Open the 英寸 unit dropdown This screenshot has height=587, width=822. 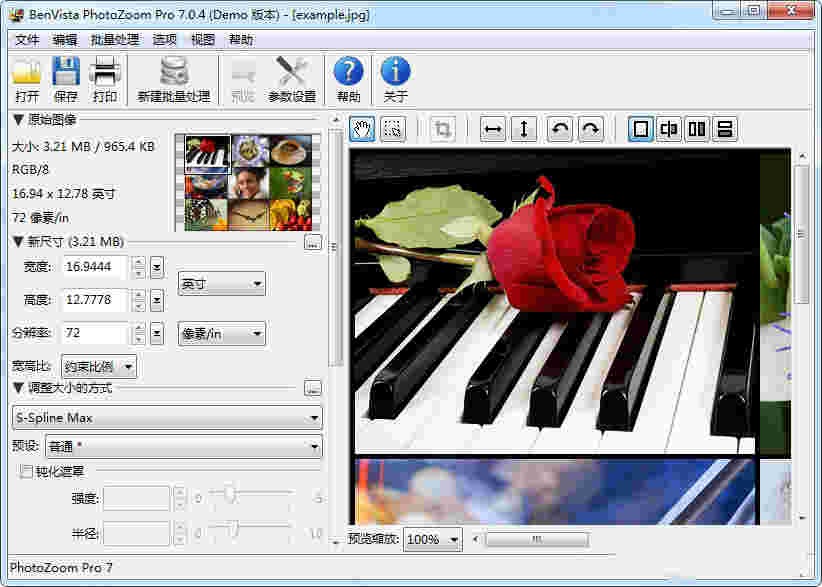221,284
